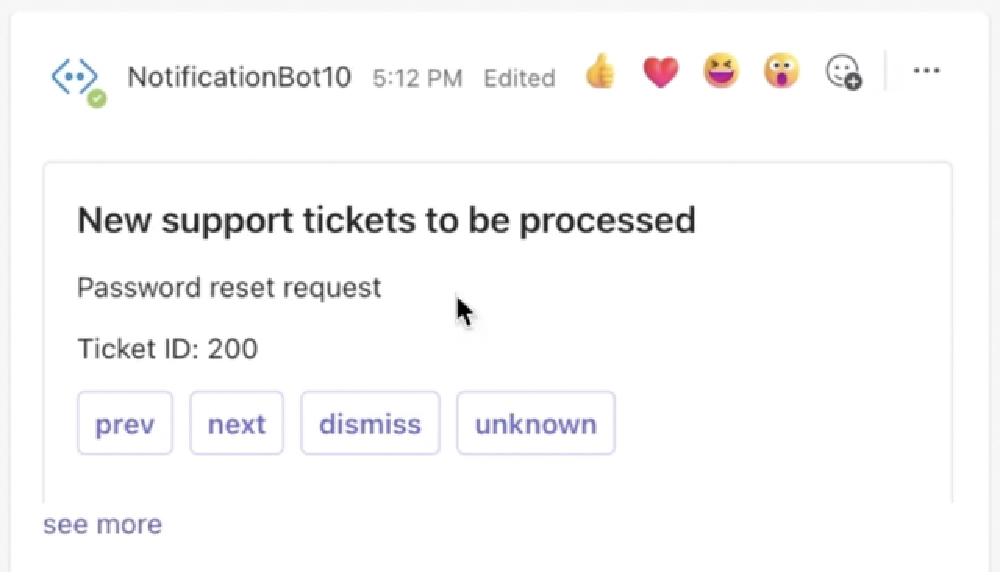Add the surprised face reaction
The height and width of the screenshot is (572, 1000).
coord(782,72)
